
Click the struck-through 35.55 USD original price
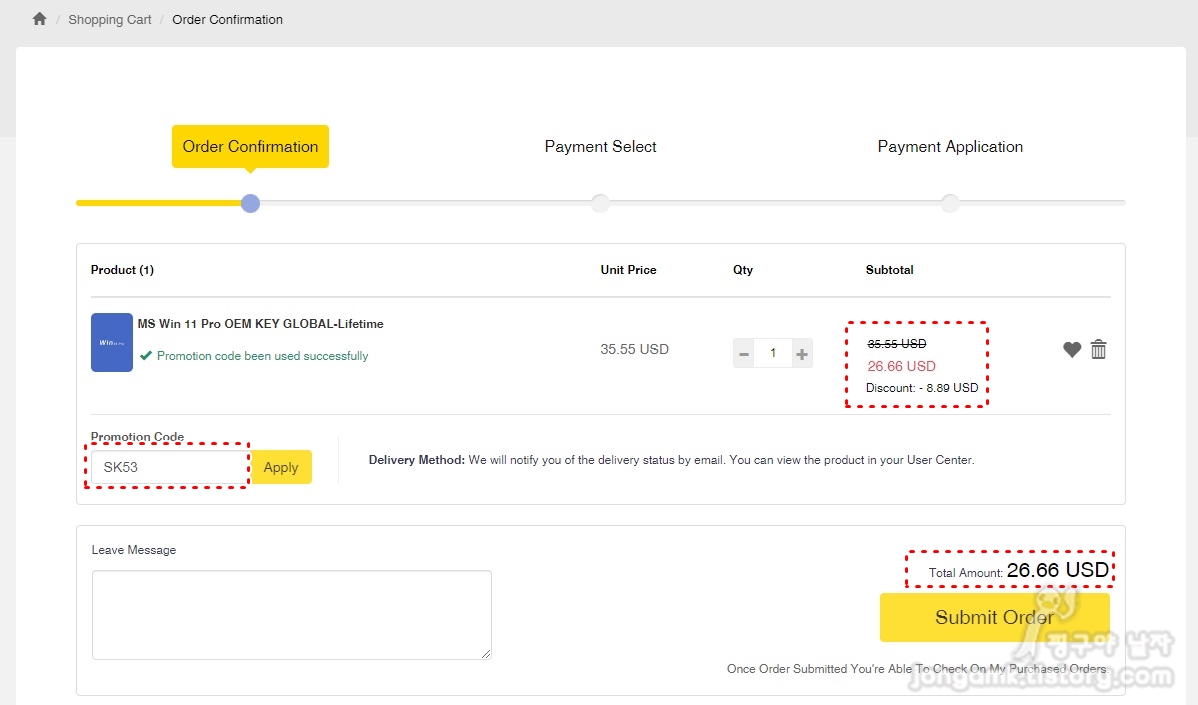[897, 344]
